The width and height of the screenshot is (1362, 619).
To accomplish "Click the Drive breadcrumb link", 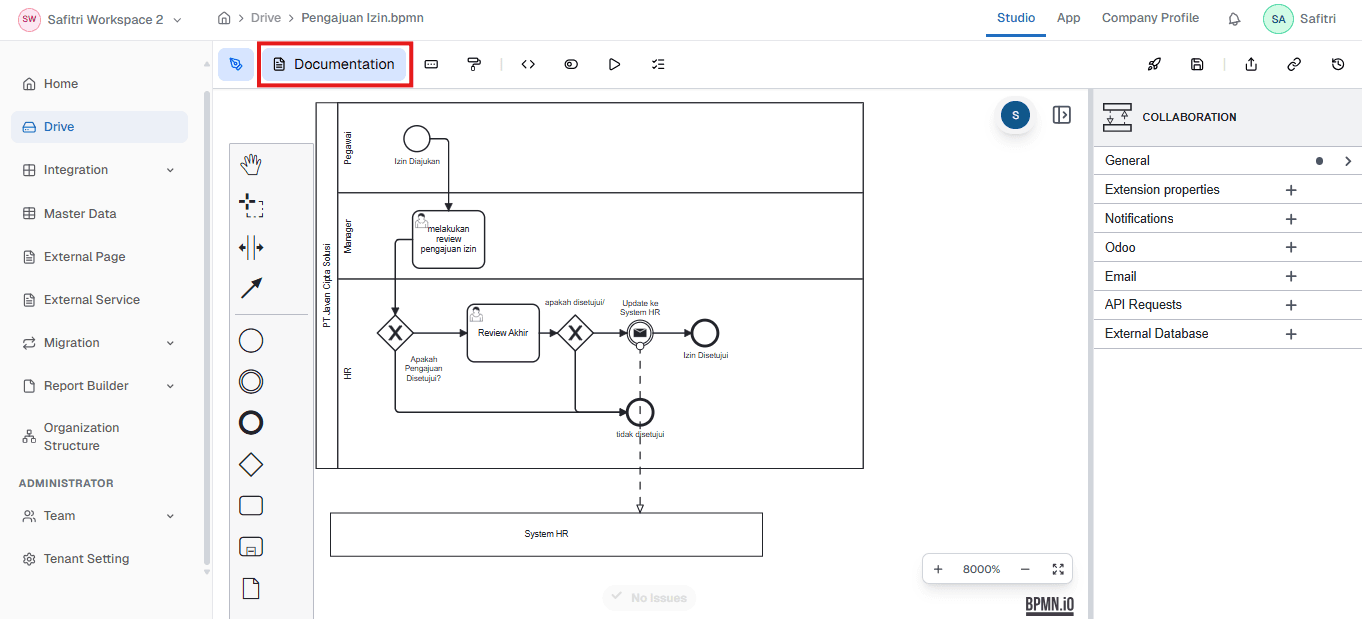I will 266,18.
